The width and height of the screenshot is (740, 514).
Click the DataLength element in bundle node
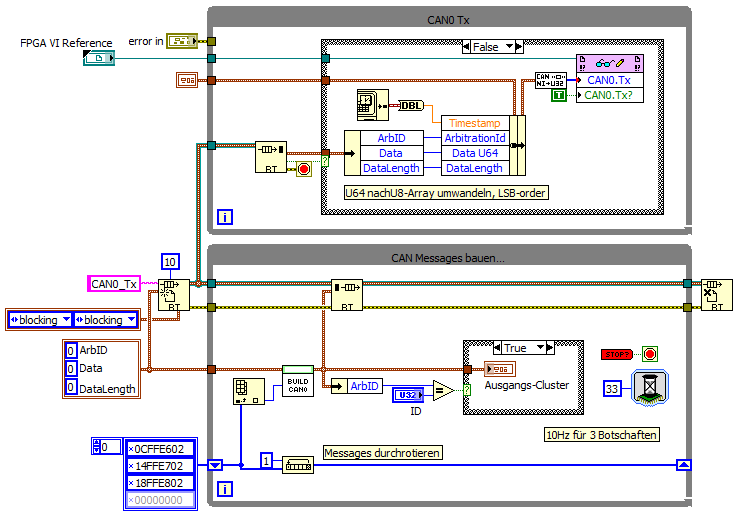(475, 168)
